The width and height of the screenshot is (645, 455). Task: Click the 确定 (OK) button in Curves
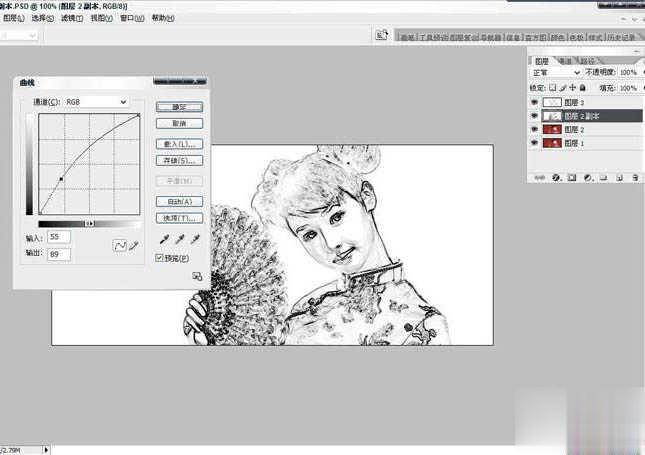coord(180,106)
